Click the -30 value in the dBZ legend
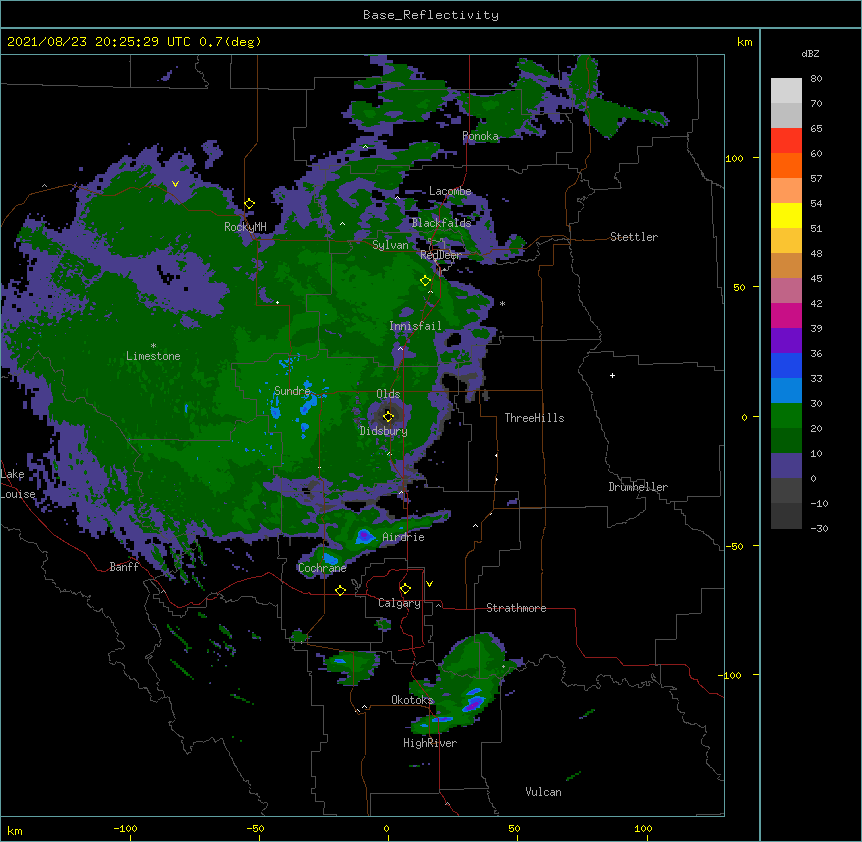Screen dimensions: 862x842 (819, 528)
